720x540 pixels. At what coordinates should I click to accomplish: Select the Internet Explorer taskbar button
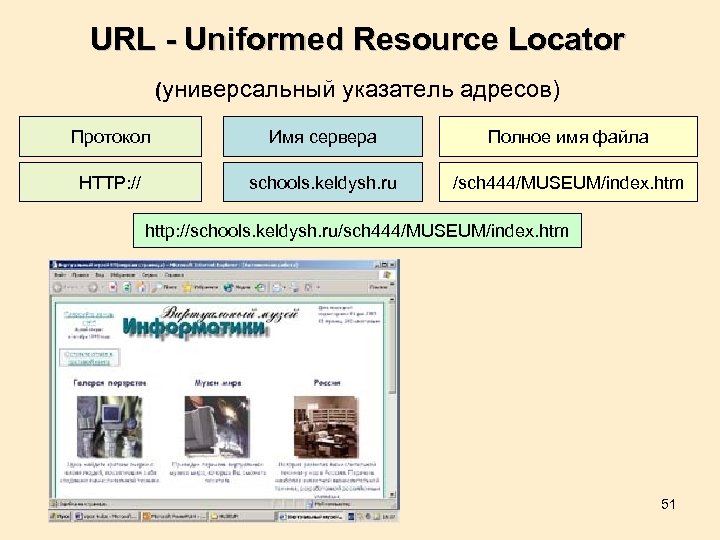(311, 516)
